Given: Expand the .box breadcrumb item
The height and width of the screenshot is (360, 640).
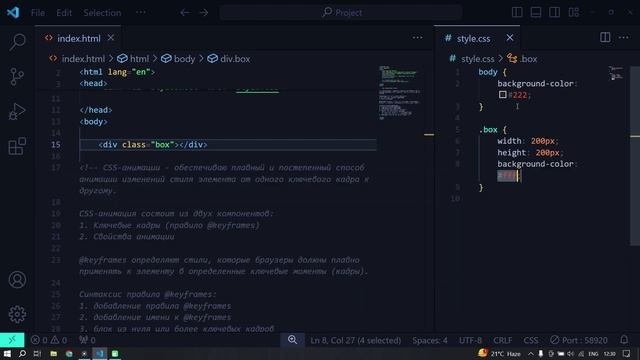Looking at the screenshot, I should tap(522, 59).
